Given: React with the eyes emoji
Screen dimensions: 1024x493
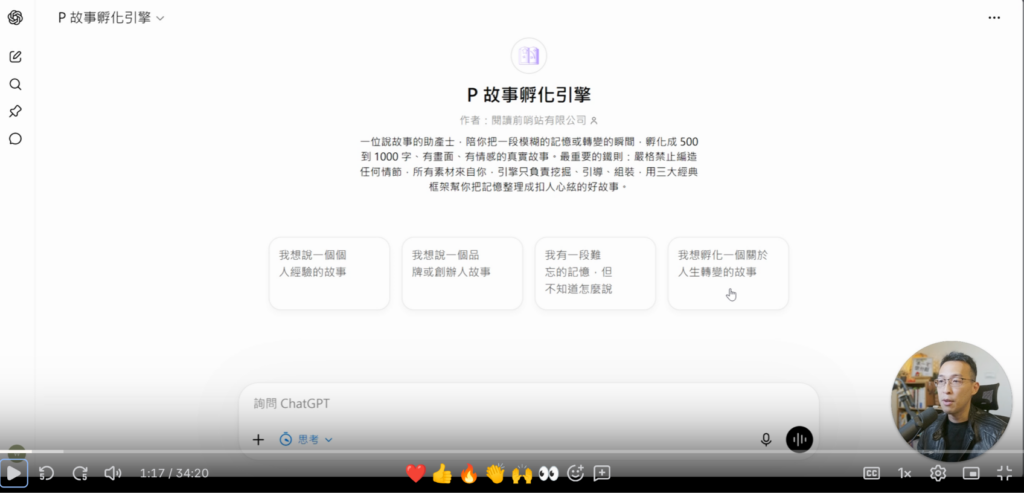Looking at the screenshot, I should tap(549, 473).
